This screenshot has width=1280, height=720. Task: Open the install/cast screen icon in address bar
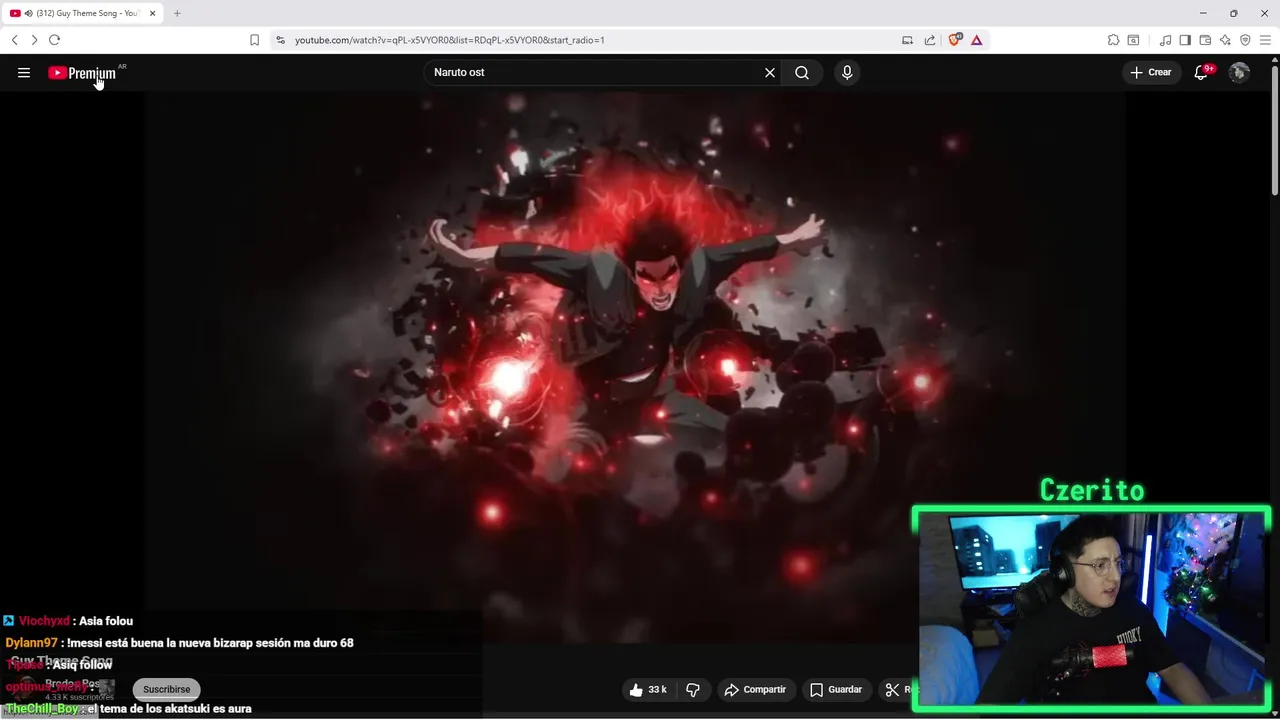point(907,40)
